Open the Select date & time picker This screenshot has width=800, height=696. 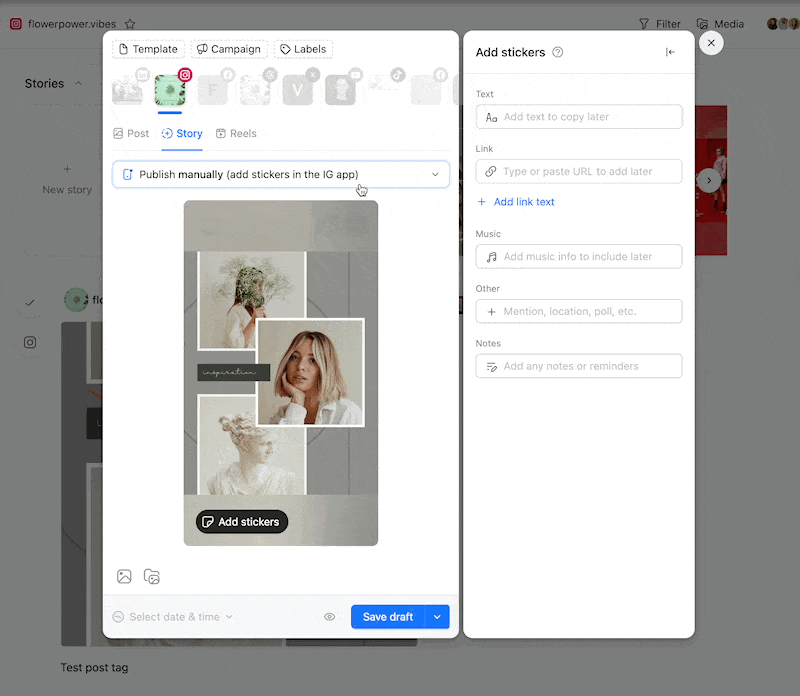173,617
